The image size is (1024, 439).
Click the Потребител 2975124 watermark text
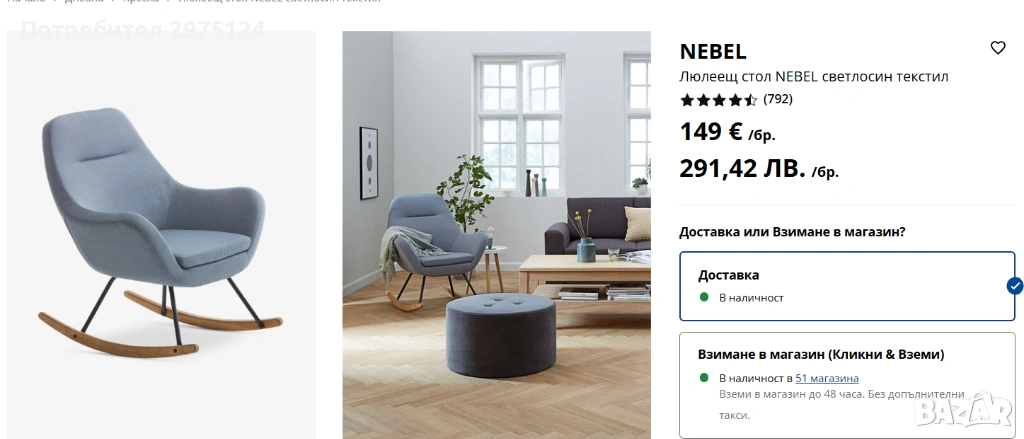[143, 30]
